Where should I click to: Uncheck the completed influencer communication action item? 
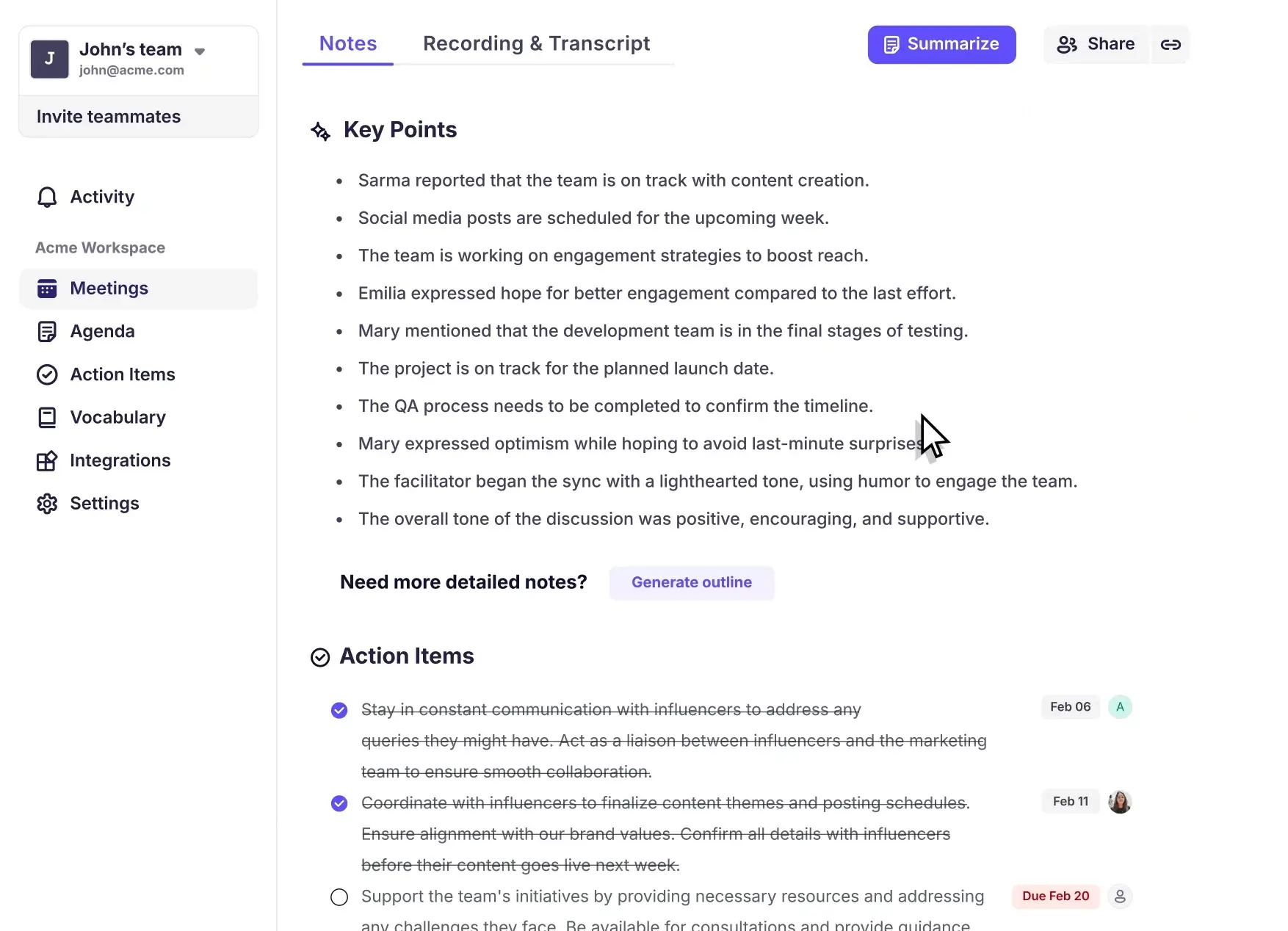point(339,710)
